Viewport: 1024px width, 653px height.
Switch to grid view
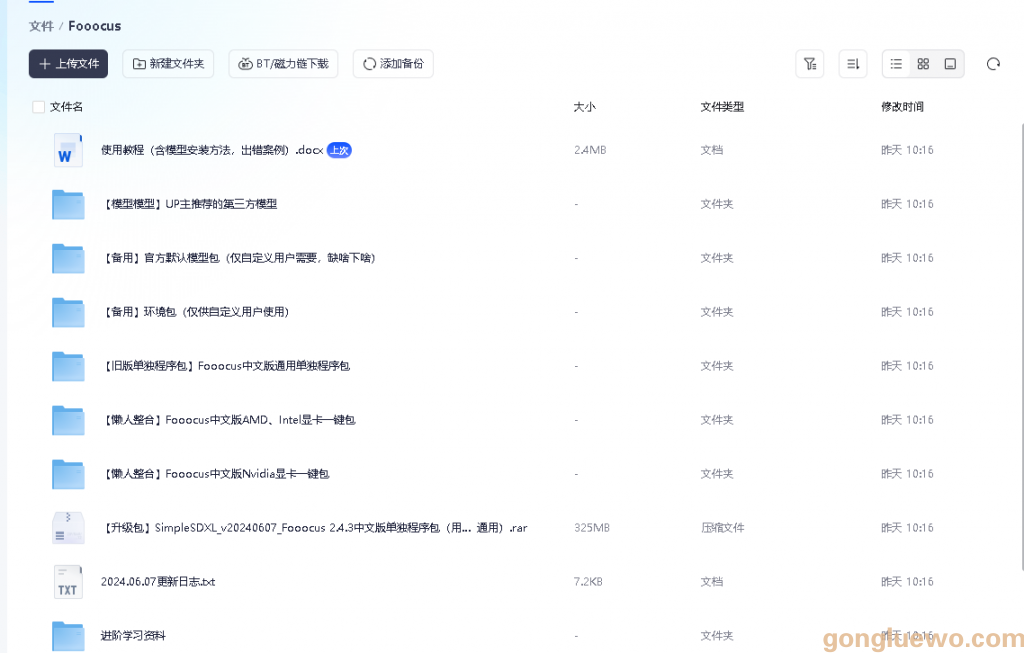pos(923,64)
